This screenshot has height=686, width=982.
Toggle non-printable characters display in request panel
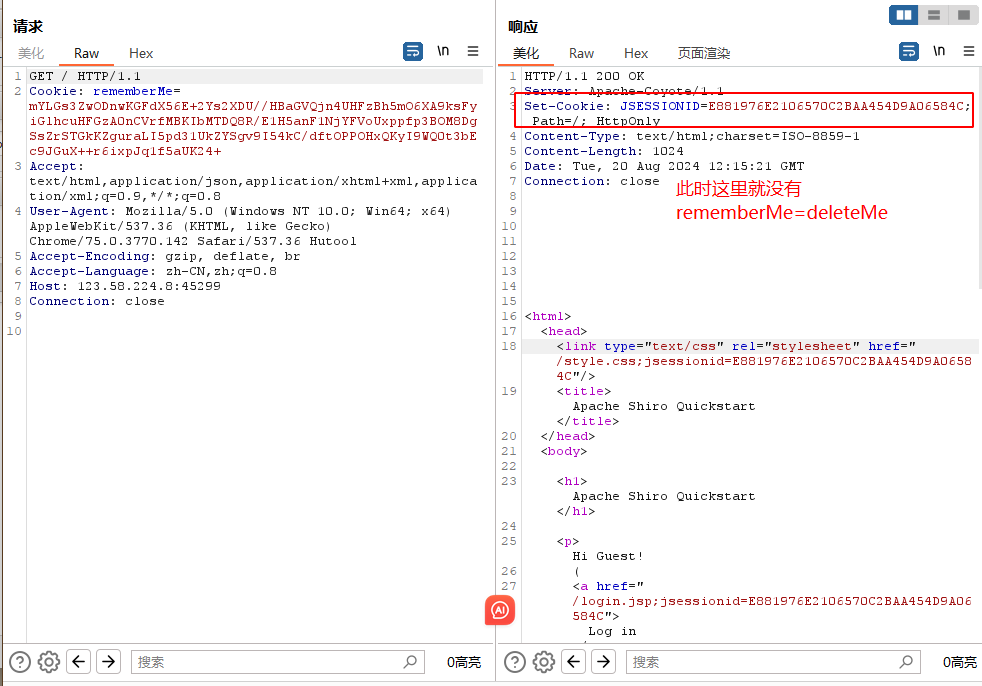(x=443, y=51)
